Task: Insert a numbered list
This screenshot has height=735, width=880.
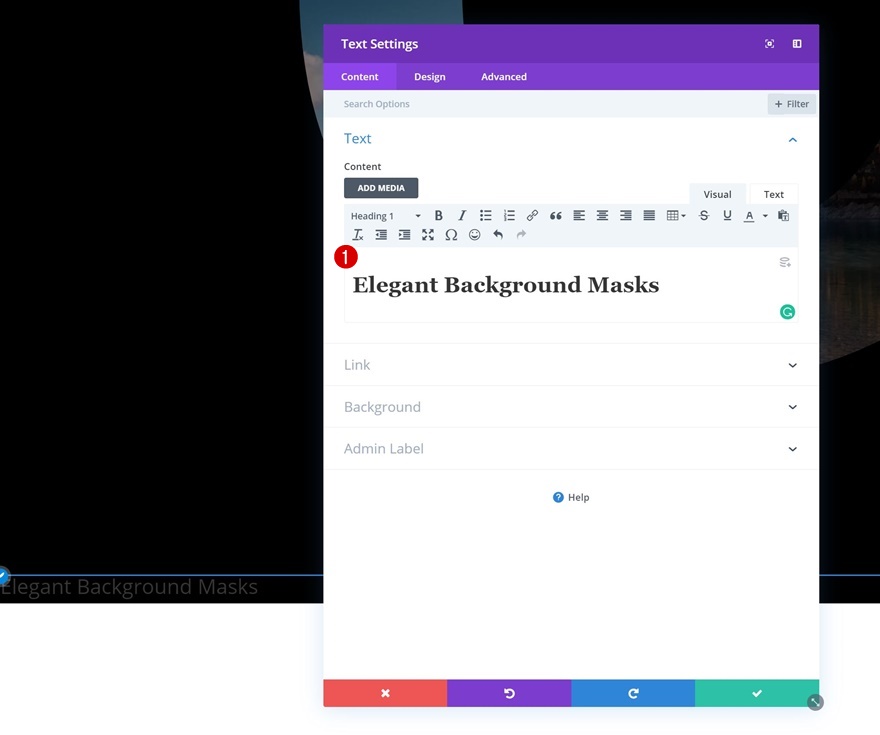Action: 509,215
